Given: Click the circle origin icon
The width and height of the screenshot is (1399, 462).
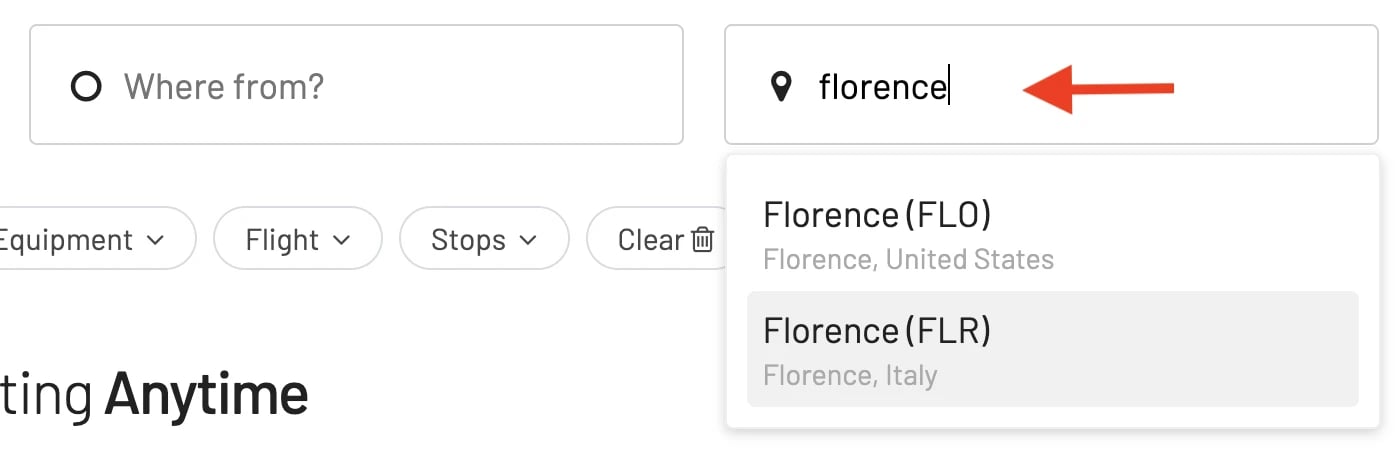Looking at the screenshot, I should tap(87, 87).
